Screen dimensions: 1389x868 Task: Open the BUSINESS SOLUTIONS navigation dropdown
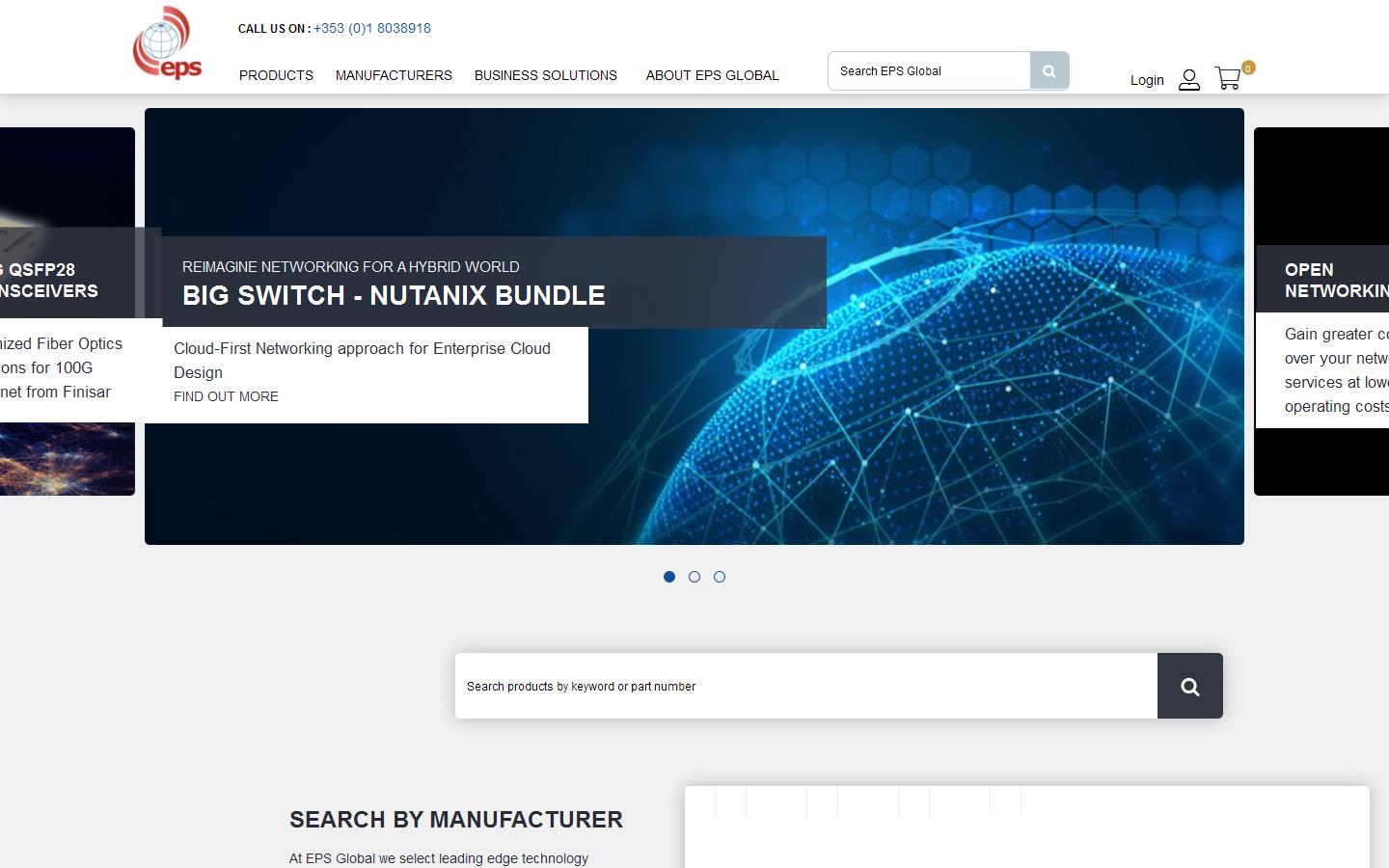[x=545, y=75]
